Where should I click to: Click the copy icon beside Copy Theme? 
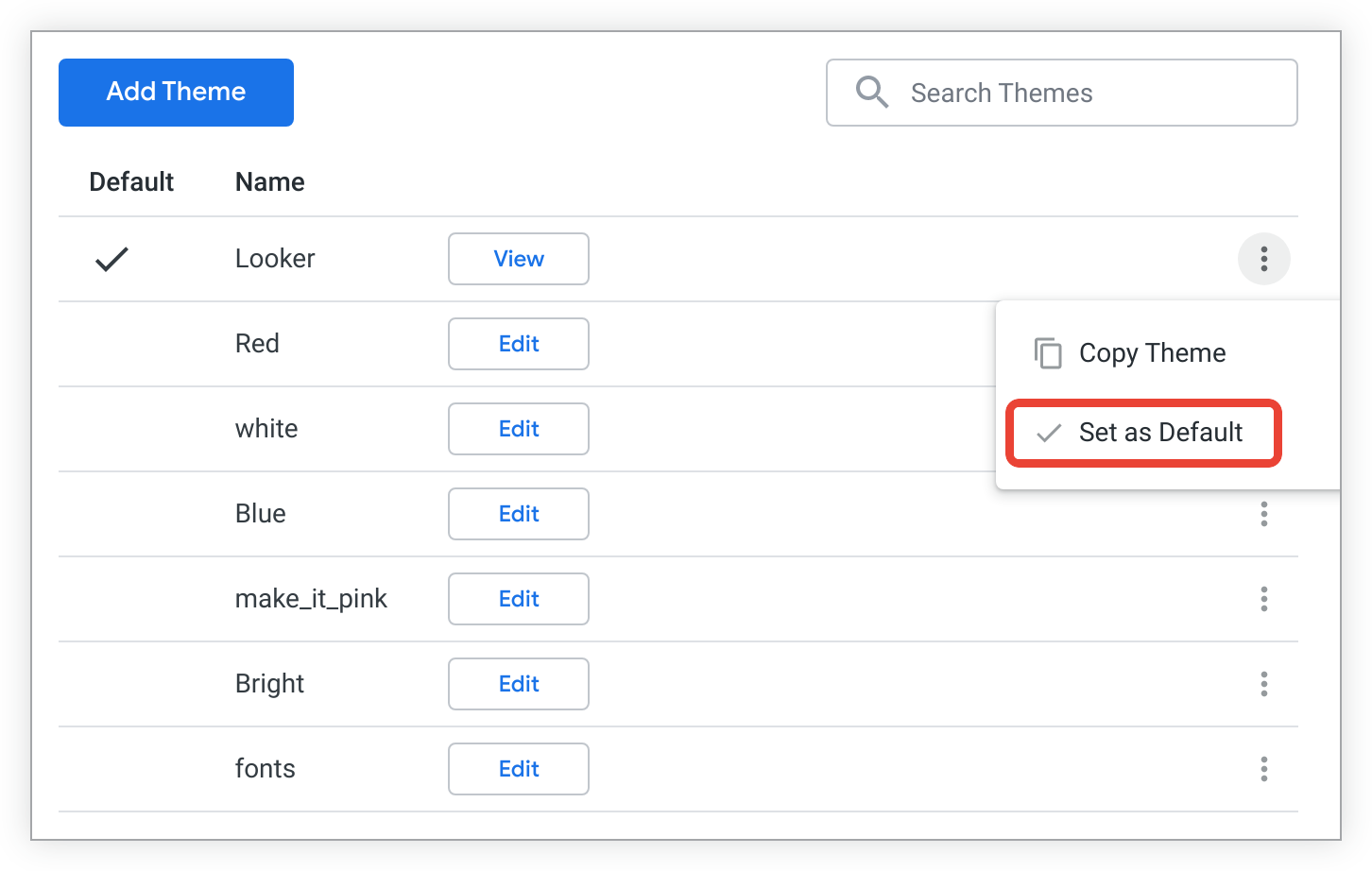point(1047,352)
